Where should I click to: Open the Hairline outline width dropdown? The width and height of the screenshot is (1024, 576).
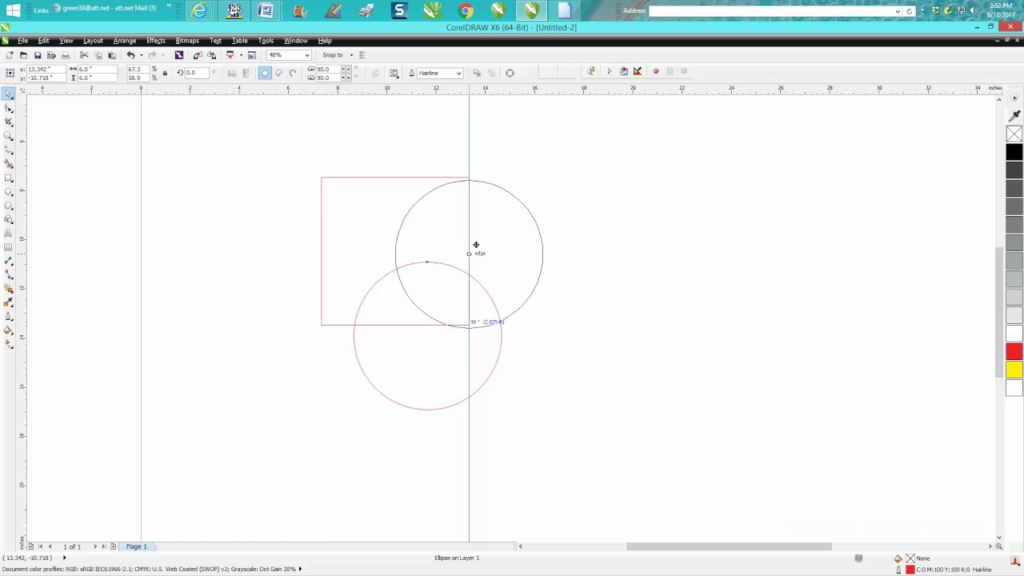458,73
